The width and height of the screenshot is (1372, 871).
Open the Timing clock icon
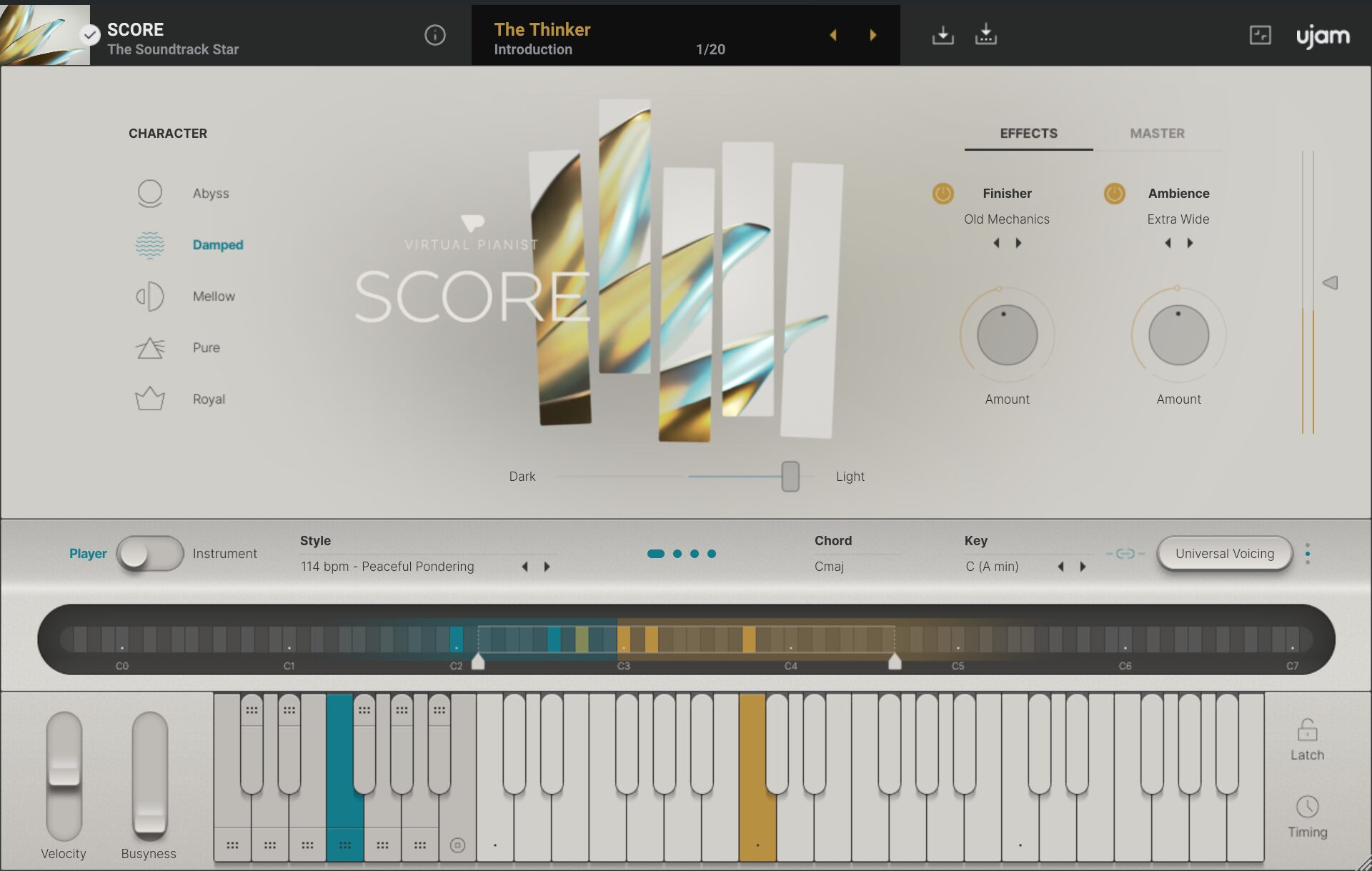point(1307,807)
